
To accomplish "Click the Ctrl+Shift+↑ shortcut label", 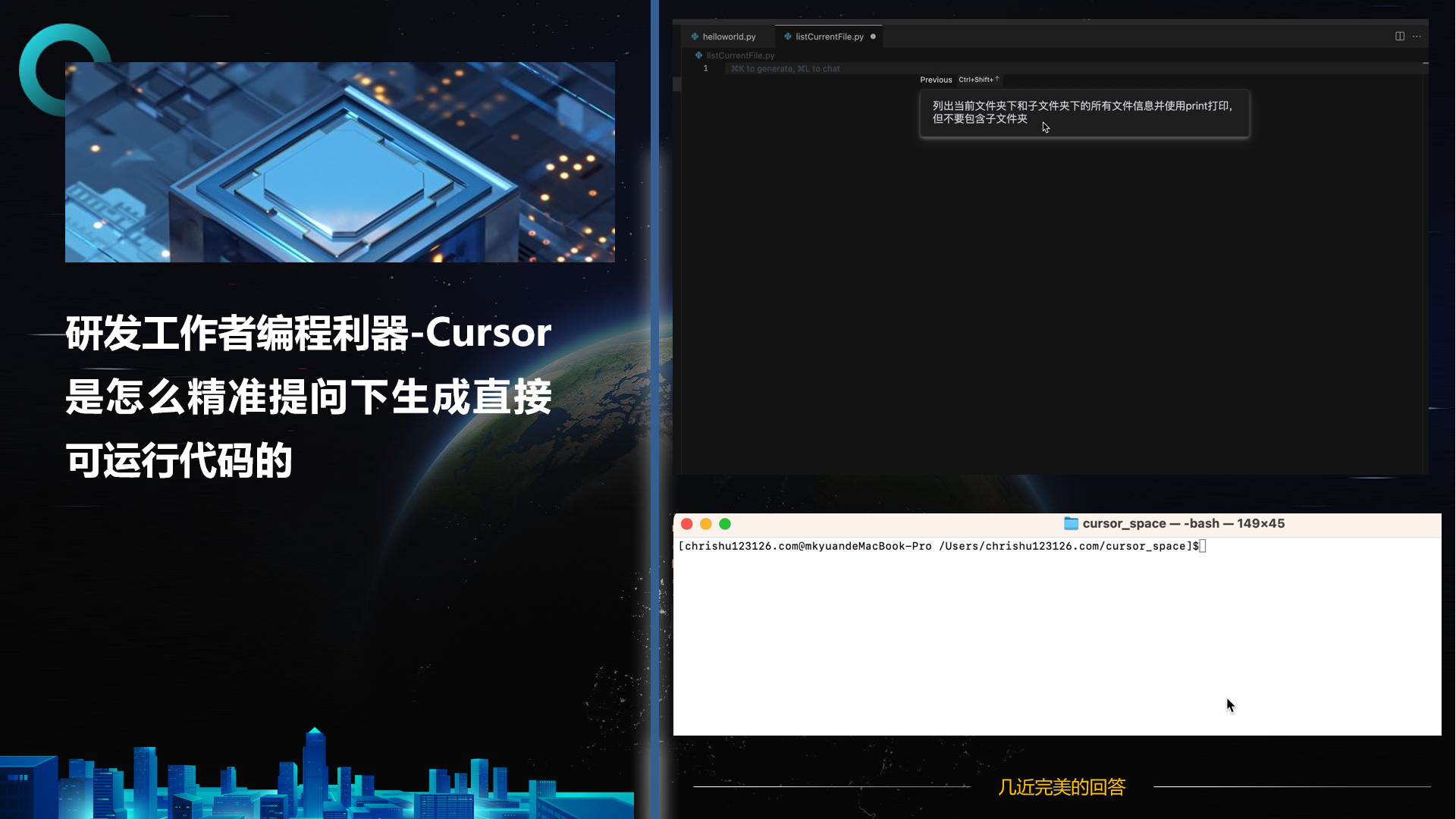I will pyautogui.click(x=978, y=80).
